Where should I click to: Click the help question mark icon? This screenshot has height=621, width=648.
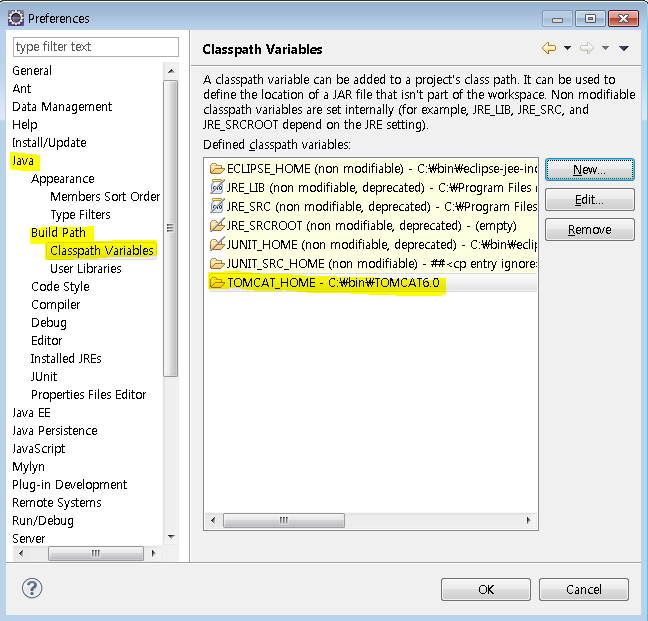coord(32,588)
